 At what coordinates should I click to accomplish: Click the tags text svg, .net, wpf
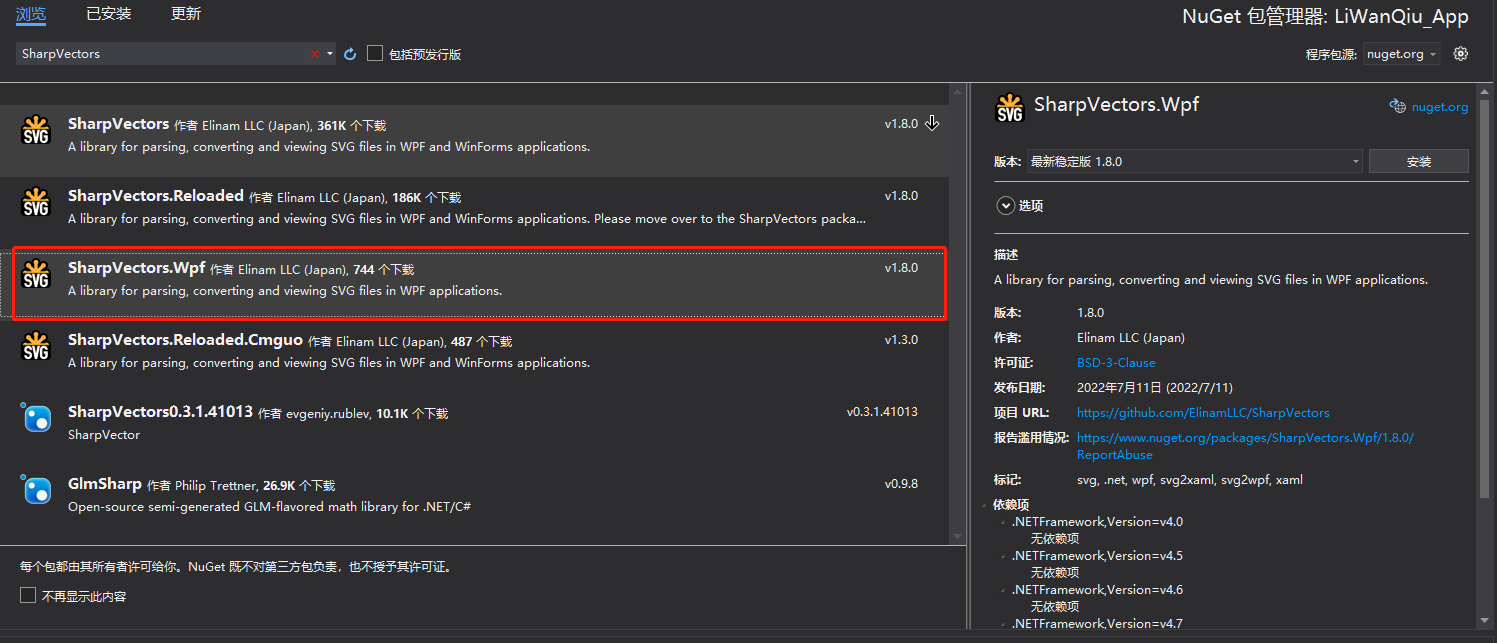pyautogui.click(x=1190, y=480)
